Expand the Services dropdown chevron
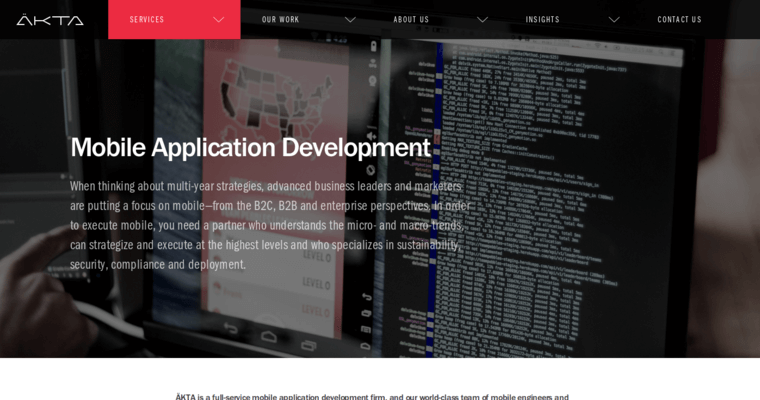Screen dimensions: 760x400 point(218,20)
